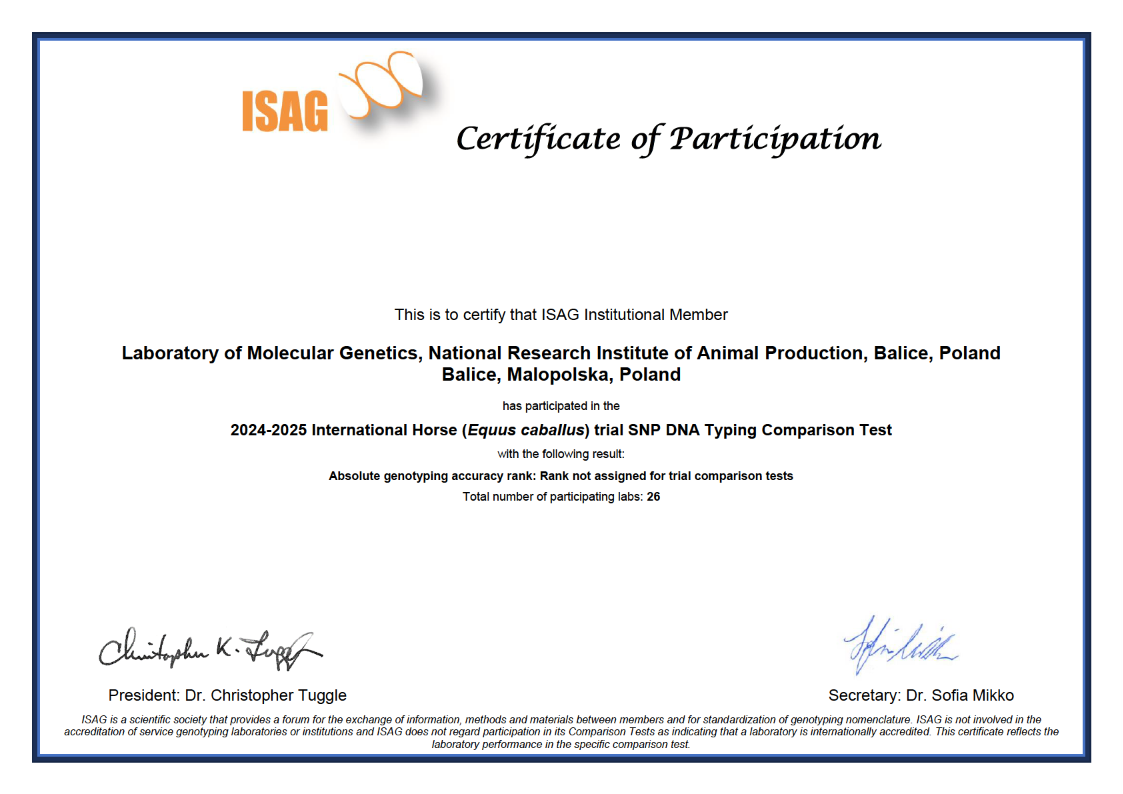Image resolution: width=1123 pixels, height=794 pixels.
Task: Select the ISAG Institutional Member line
Action: click(561, 314)
